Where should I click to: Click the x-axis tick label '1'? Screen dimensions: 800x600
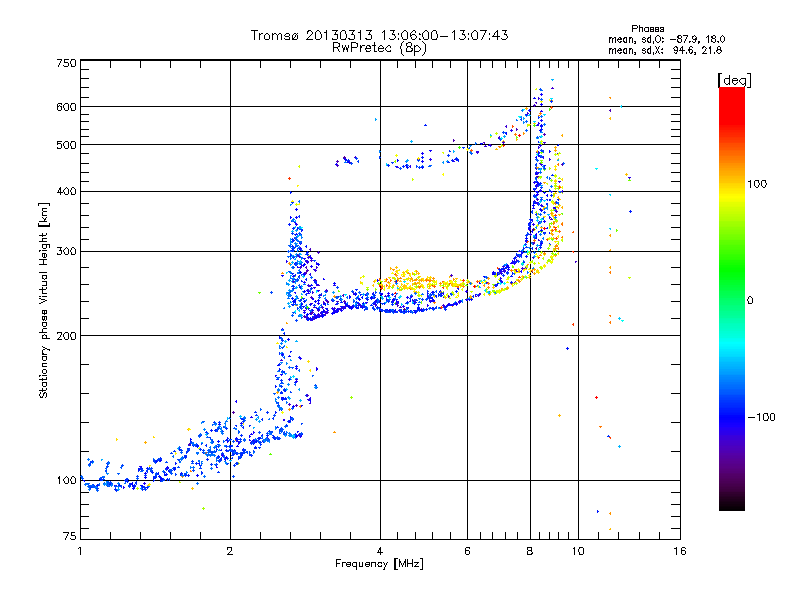click(80, 551)
